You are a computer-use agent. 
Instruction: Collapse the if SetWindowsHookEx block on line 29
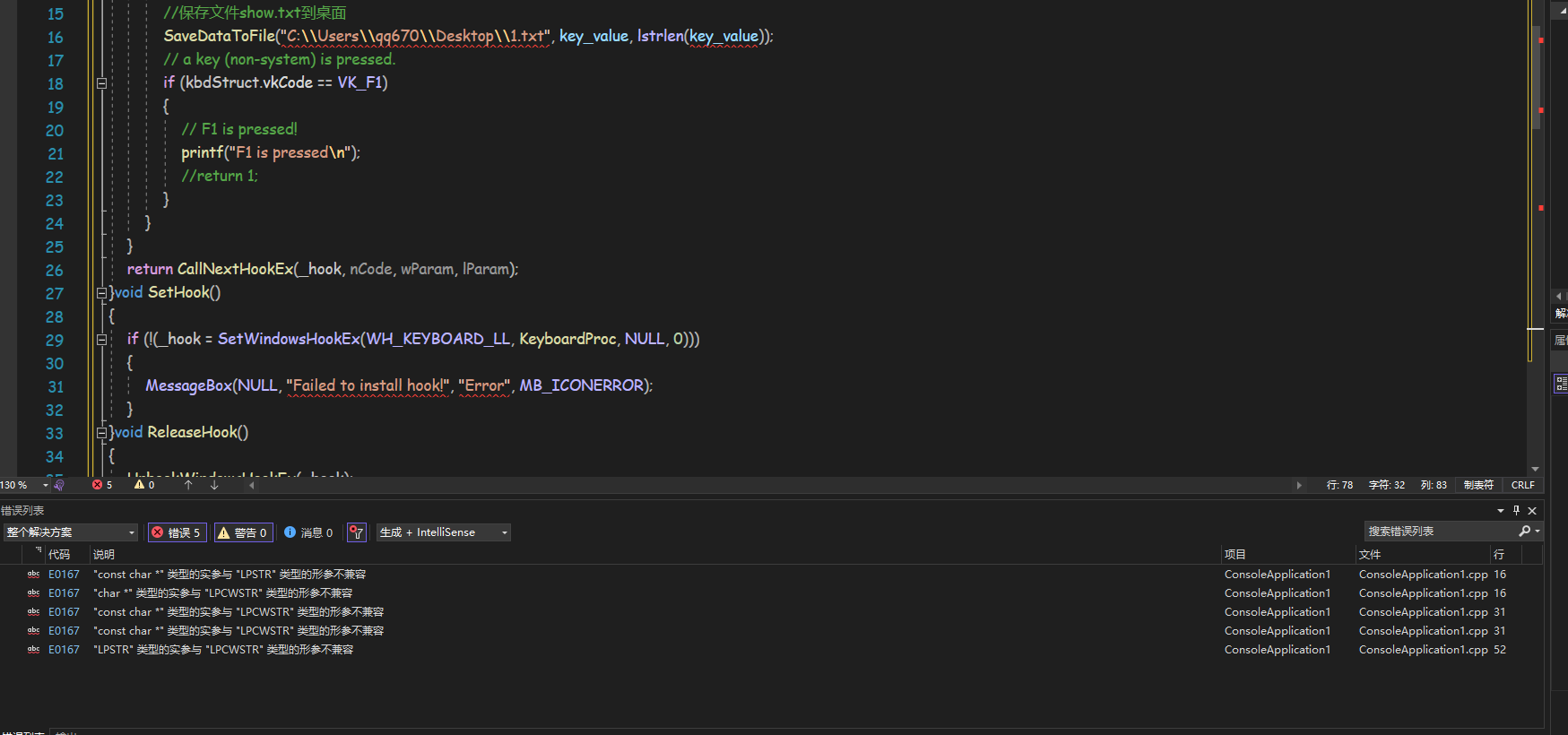point(101,340)
